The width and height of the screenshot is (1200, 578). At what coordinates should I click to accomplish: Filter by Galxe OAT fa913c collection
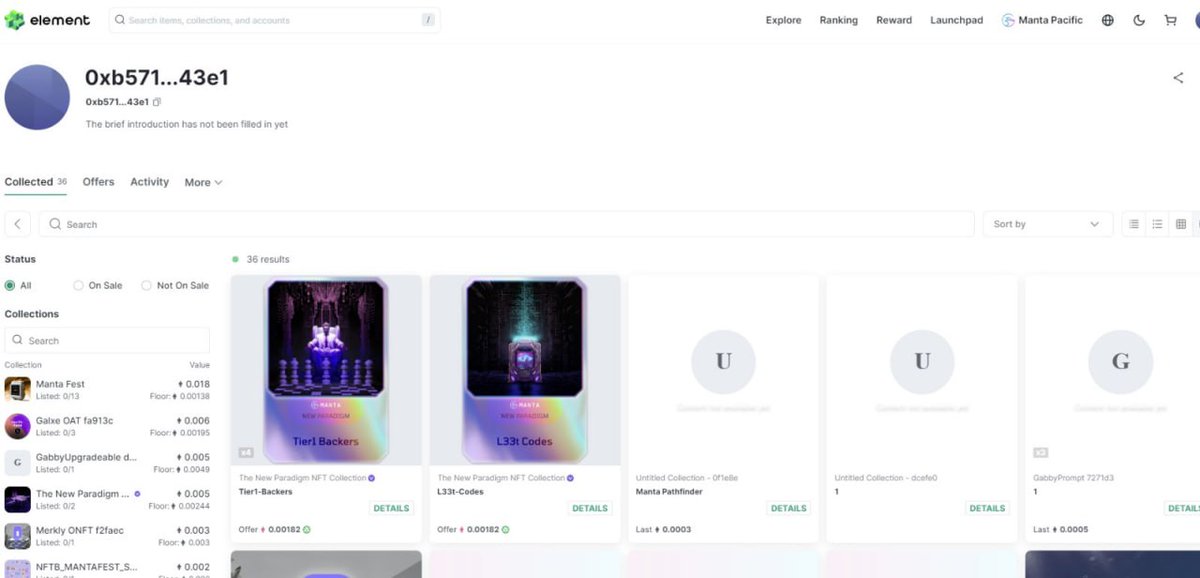(107, 426)
